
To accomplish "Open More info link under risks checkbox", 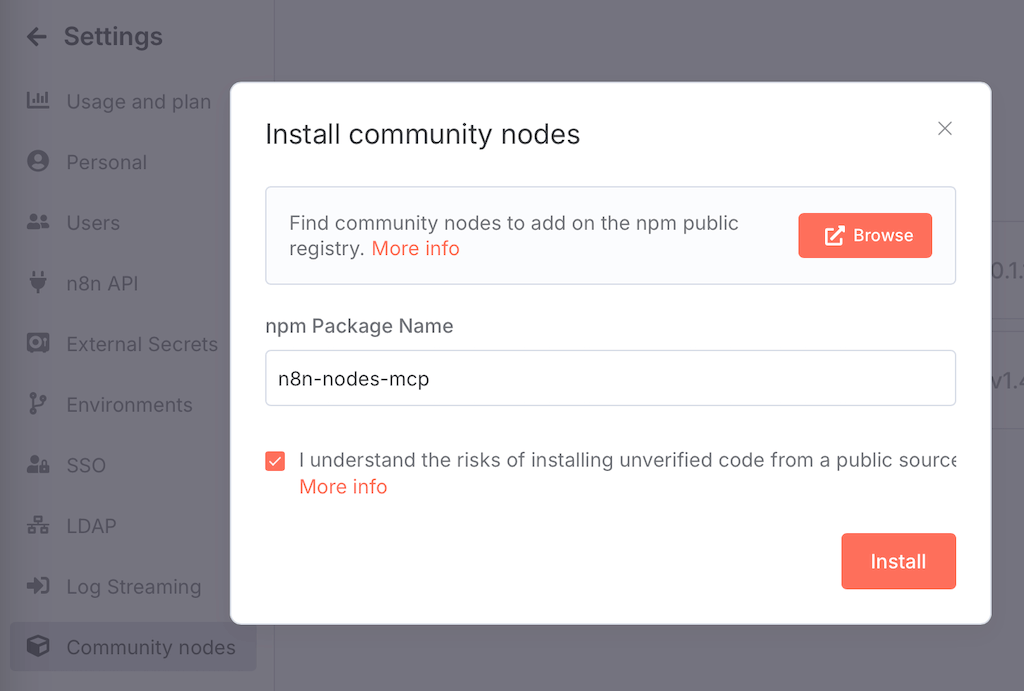I will tap(343, 487).
